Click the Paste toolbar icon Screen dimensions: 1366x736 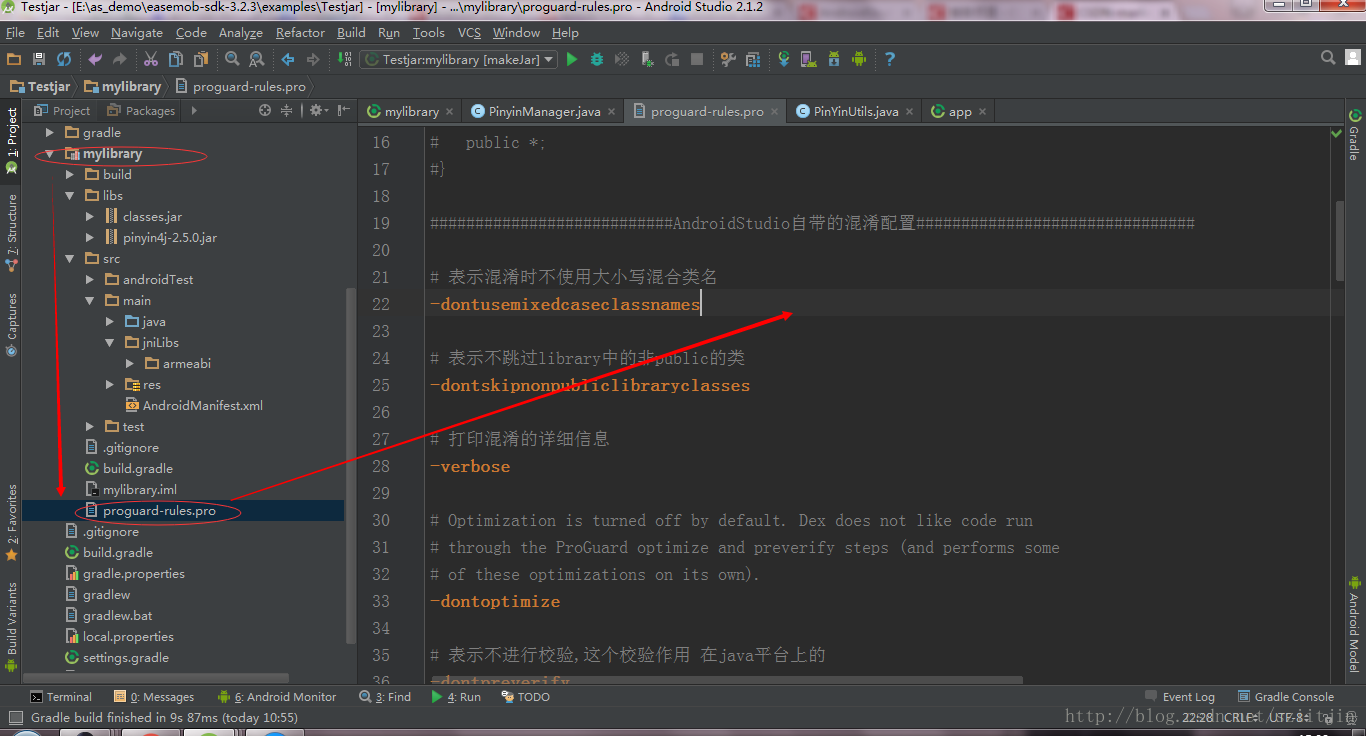click(x=201, y=59)
